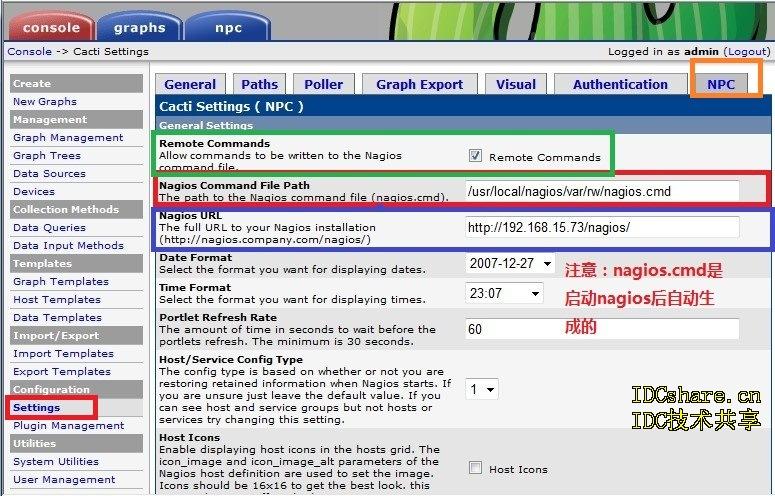Select the Poller settings tab

coord(324,84)
